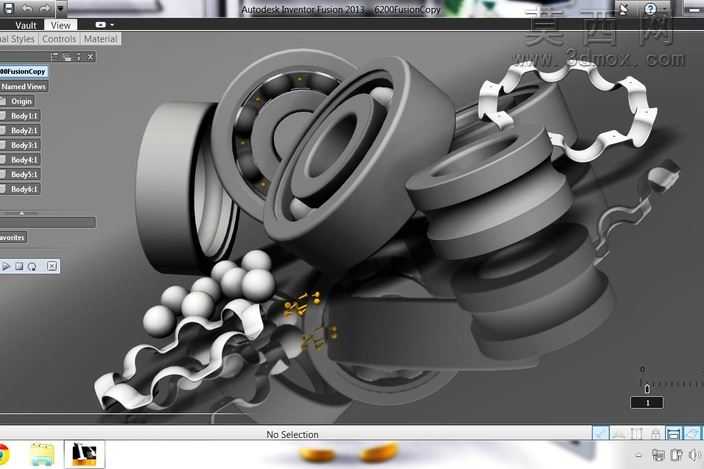Click the system tray network icon
The image size is (704, 469).
coord(658,456)
